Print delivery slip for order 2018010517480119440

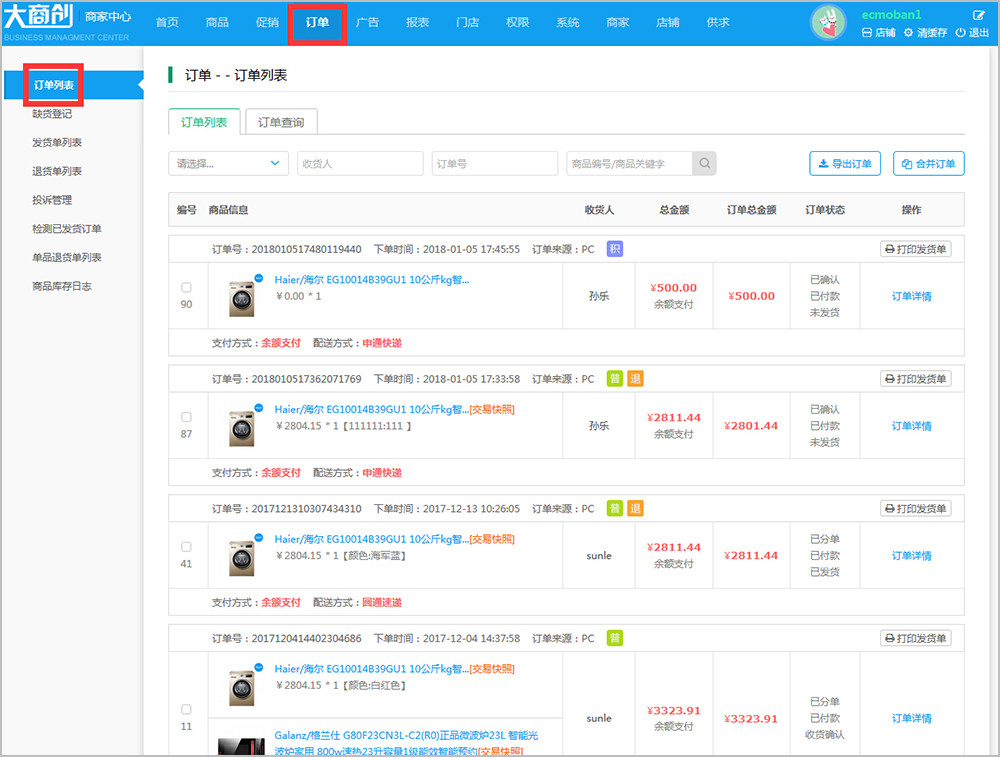(916, 249)
